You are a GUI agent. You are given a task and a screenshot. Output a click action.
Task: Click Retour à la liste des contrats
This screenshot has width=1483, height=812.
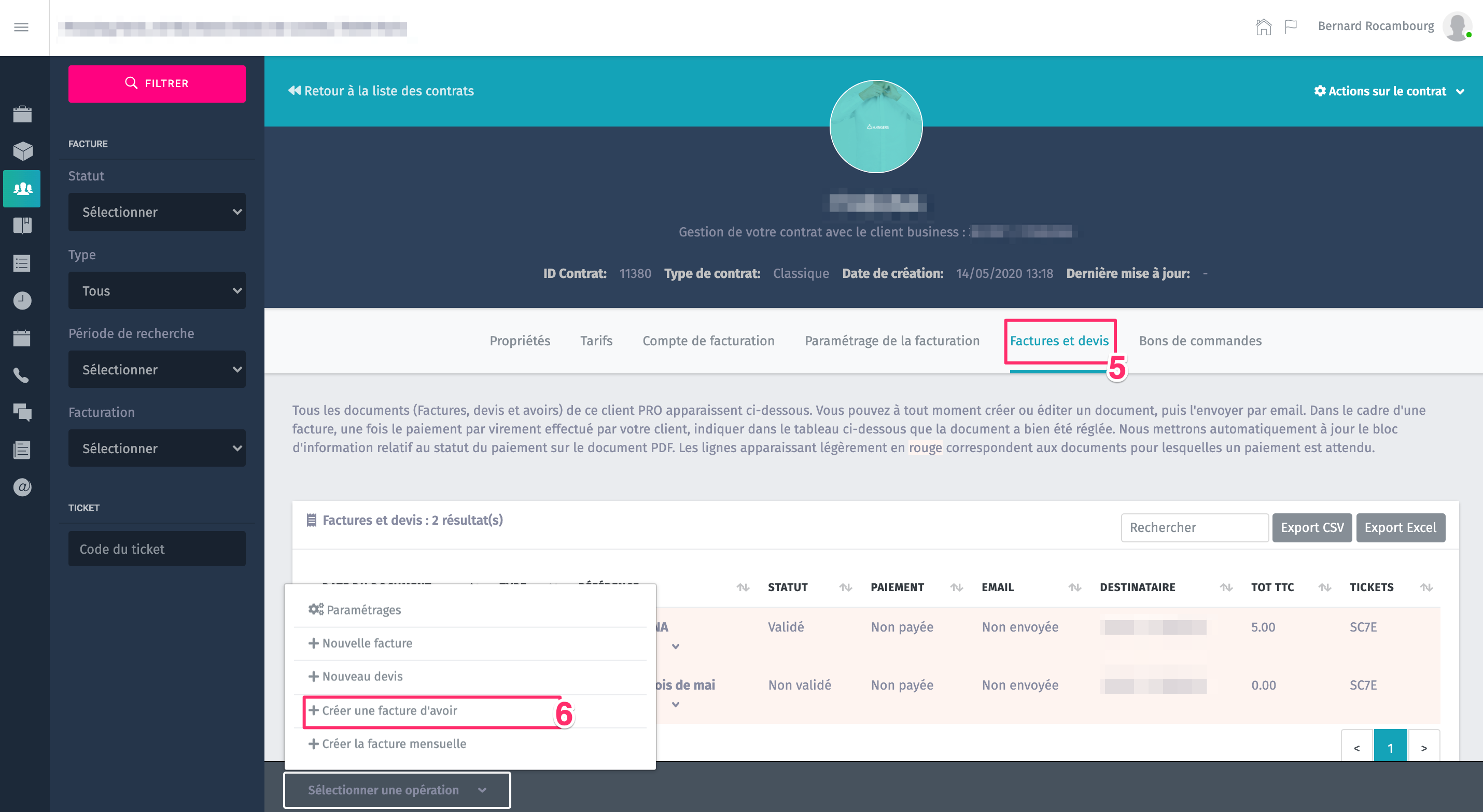point(381,91)
